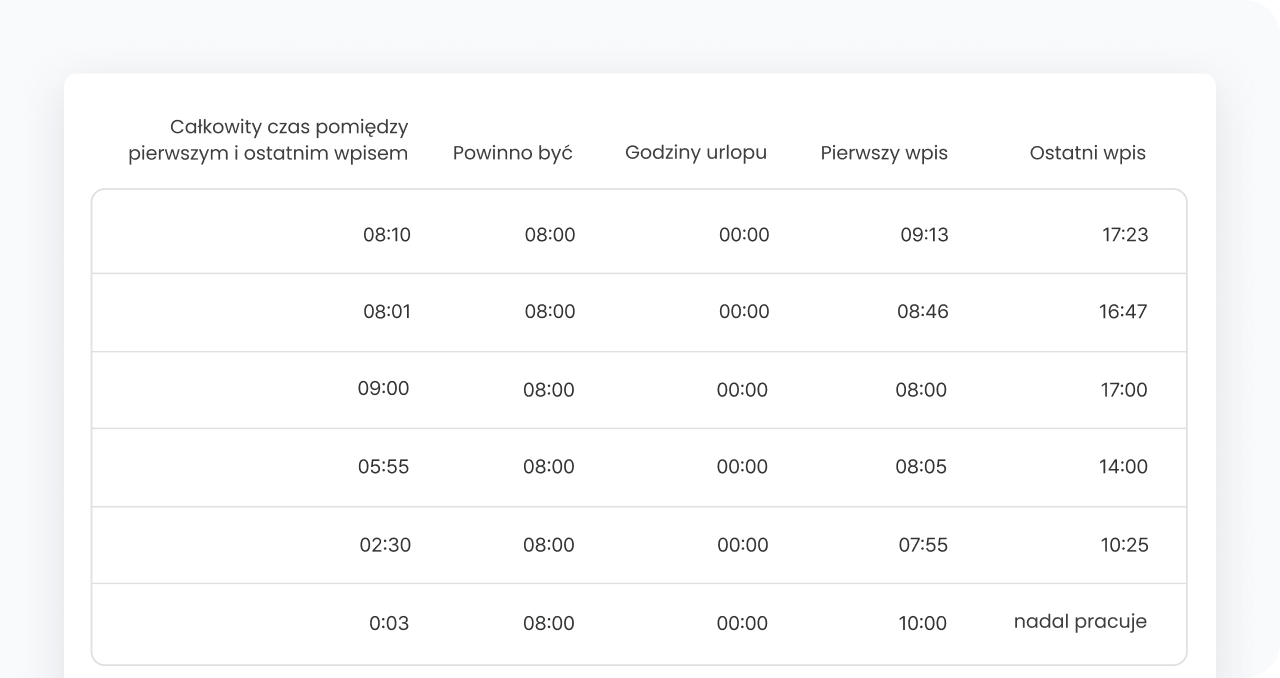The image size is (1280, 678).
Task: Click the 'Powinno być' column header
Action: click(512, 153)
